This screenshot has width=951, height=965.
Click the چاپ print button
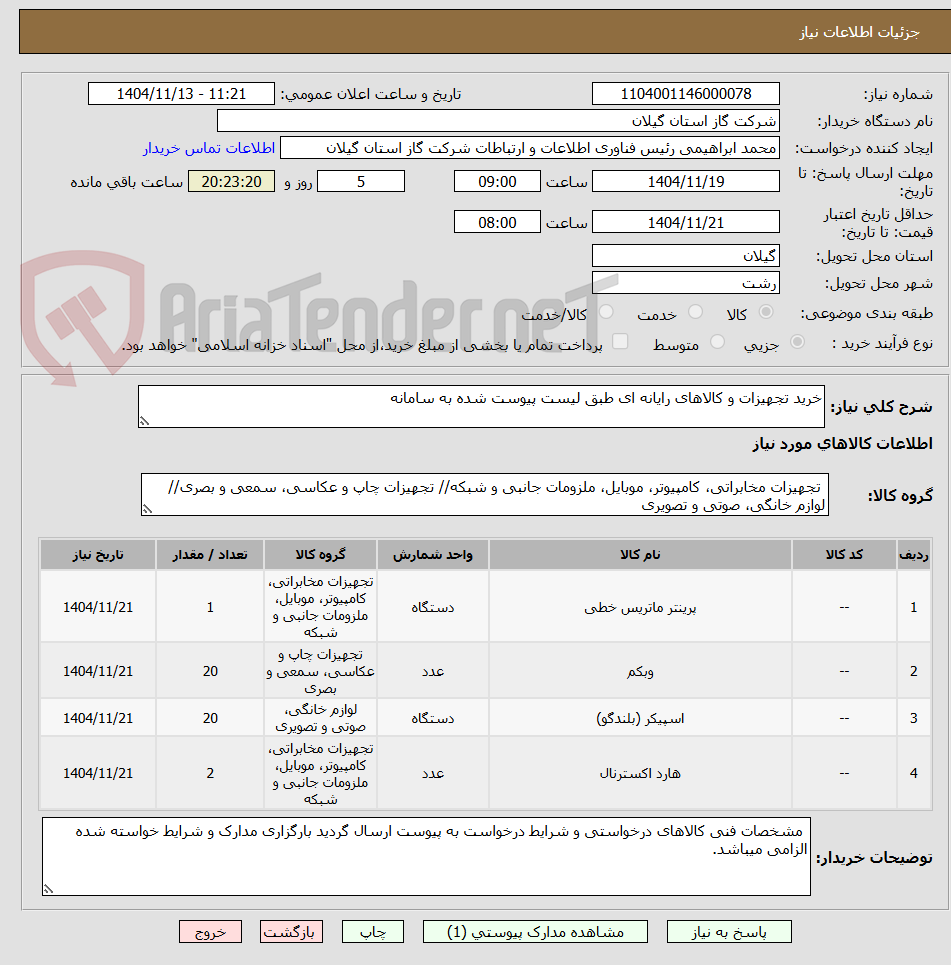373,932
